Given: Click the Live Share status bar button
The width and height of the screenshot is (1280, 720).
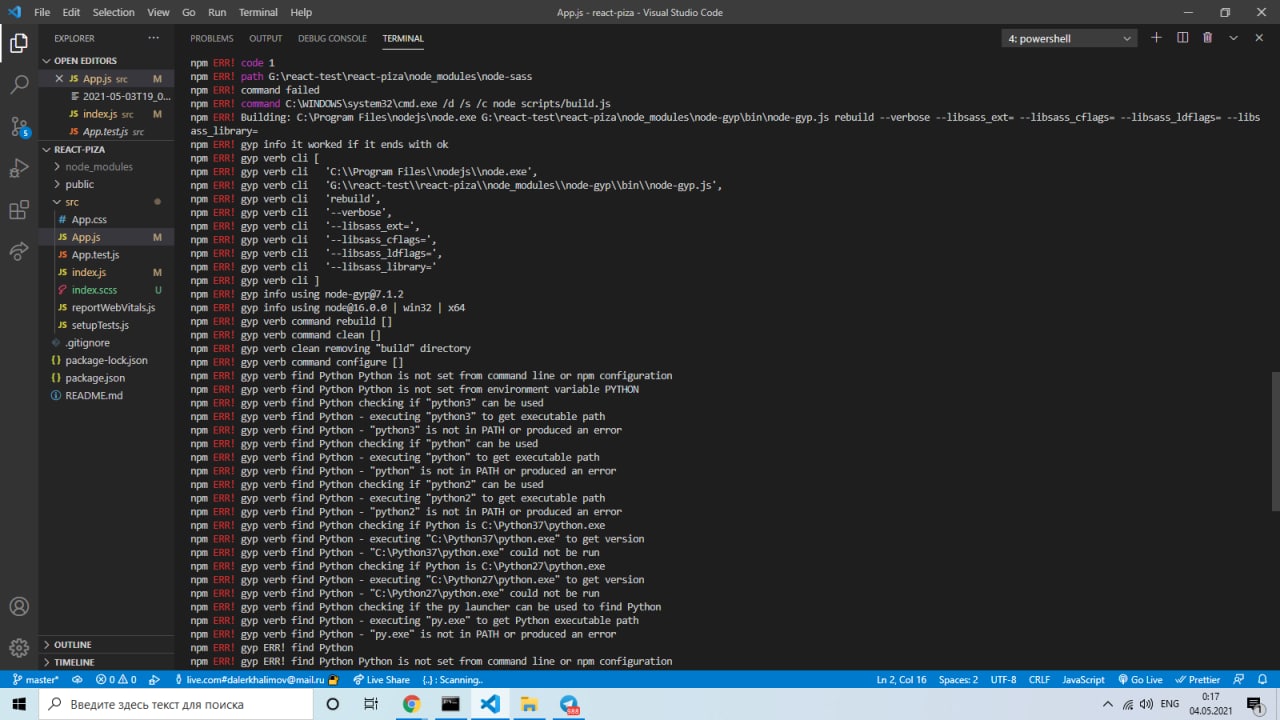Looking at the screenshot, I should (x=381, y=679).
